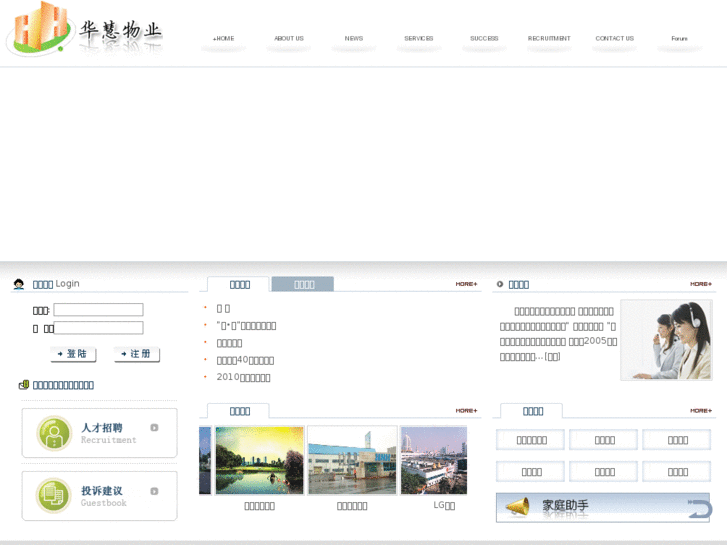Click MORE+ above the service button grid
This screenshot has width=727, height=545.
(x=701, y=410)
